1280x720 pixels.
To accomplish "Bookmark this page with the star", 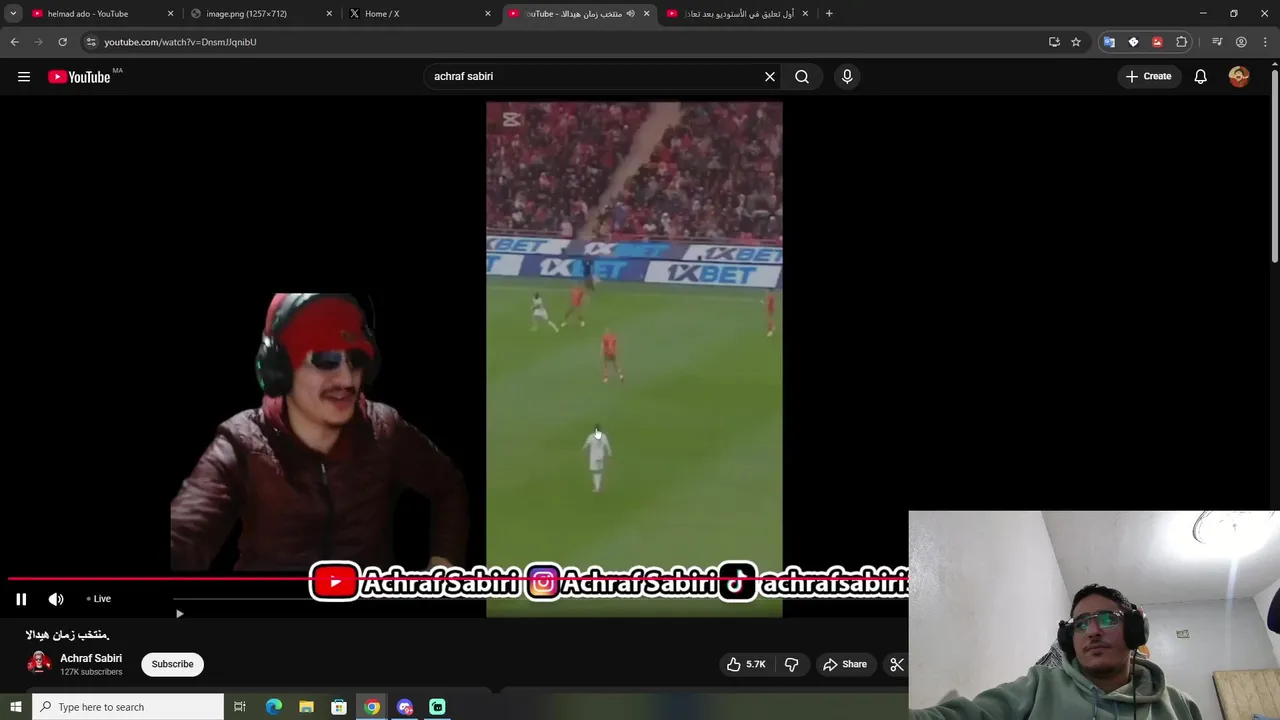I will tap(1076, 42).
